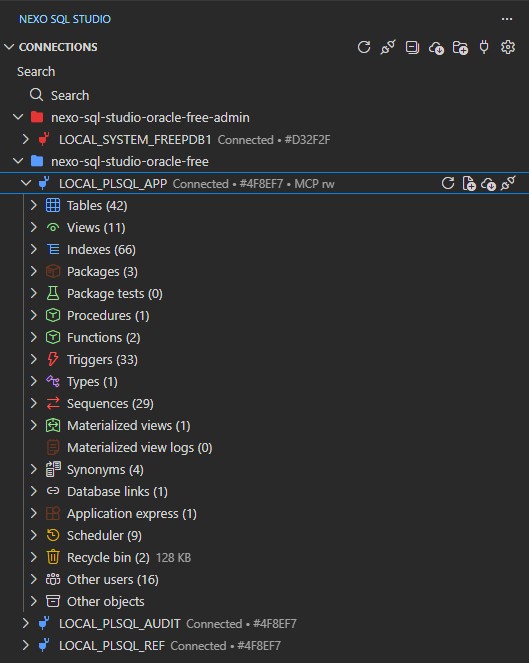Click the Other users group icon
This screenshot has width=529, height=663.
coord(53,579)
